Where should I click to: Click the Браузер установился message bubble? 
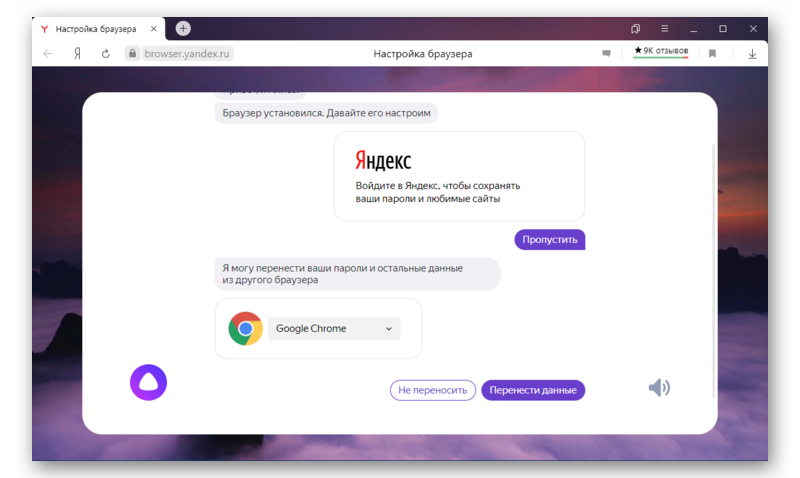pyautogui.click(x=326, y=113)
